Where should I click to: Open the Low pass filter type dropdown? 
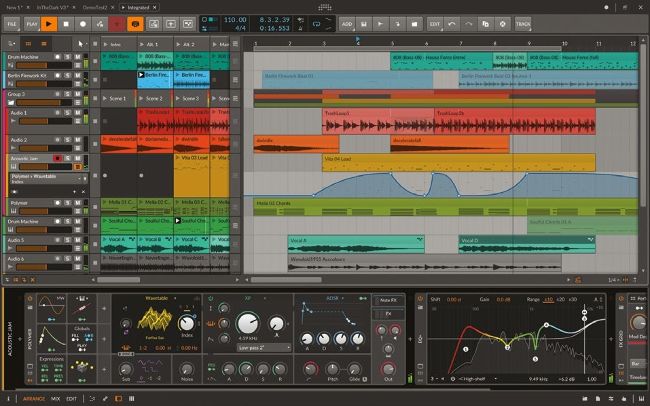(263, 348)
